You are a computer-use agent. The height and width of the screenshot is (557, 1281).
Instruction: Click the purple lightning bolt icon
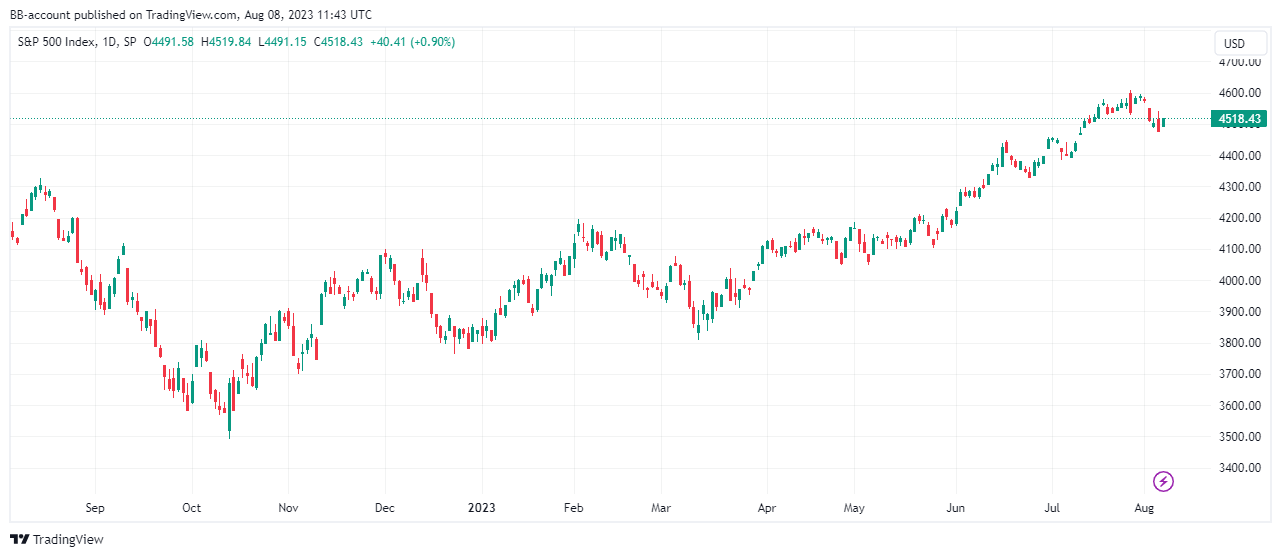[x=1163, y=482]
